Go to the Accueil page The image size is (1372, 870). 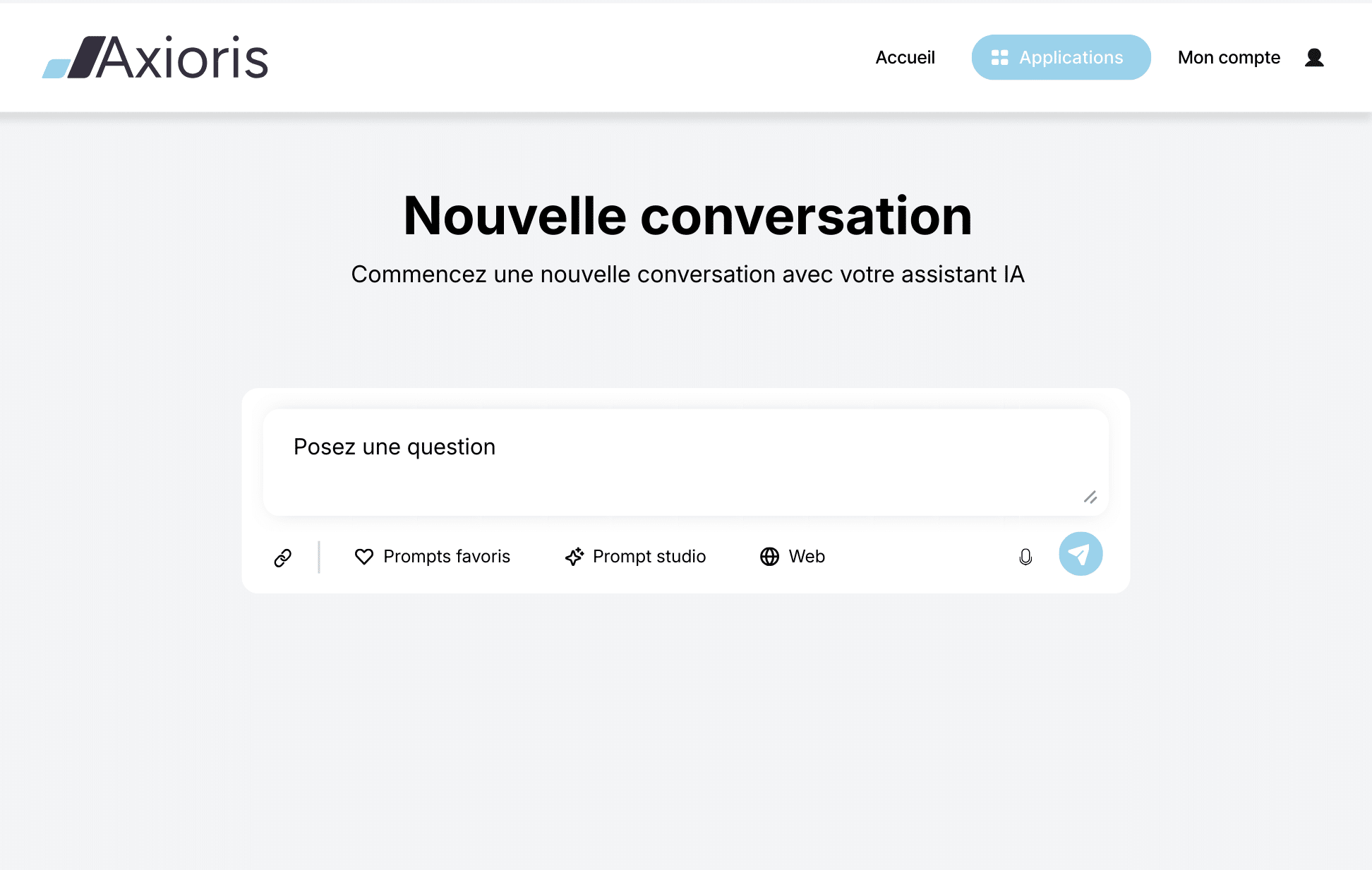[x=905, y=57]
